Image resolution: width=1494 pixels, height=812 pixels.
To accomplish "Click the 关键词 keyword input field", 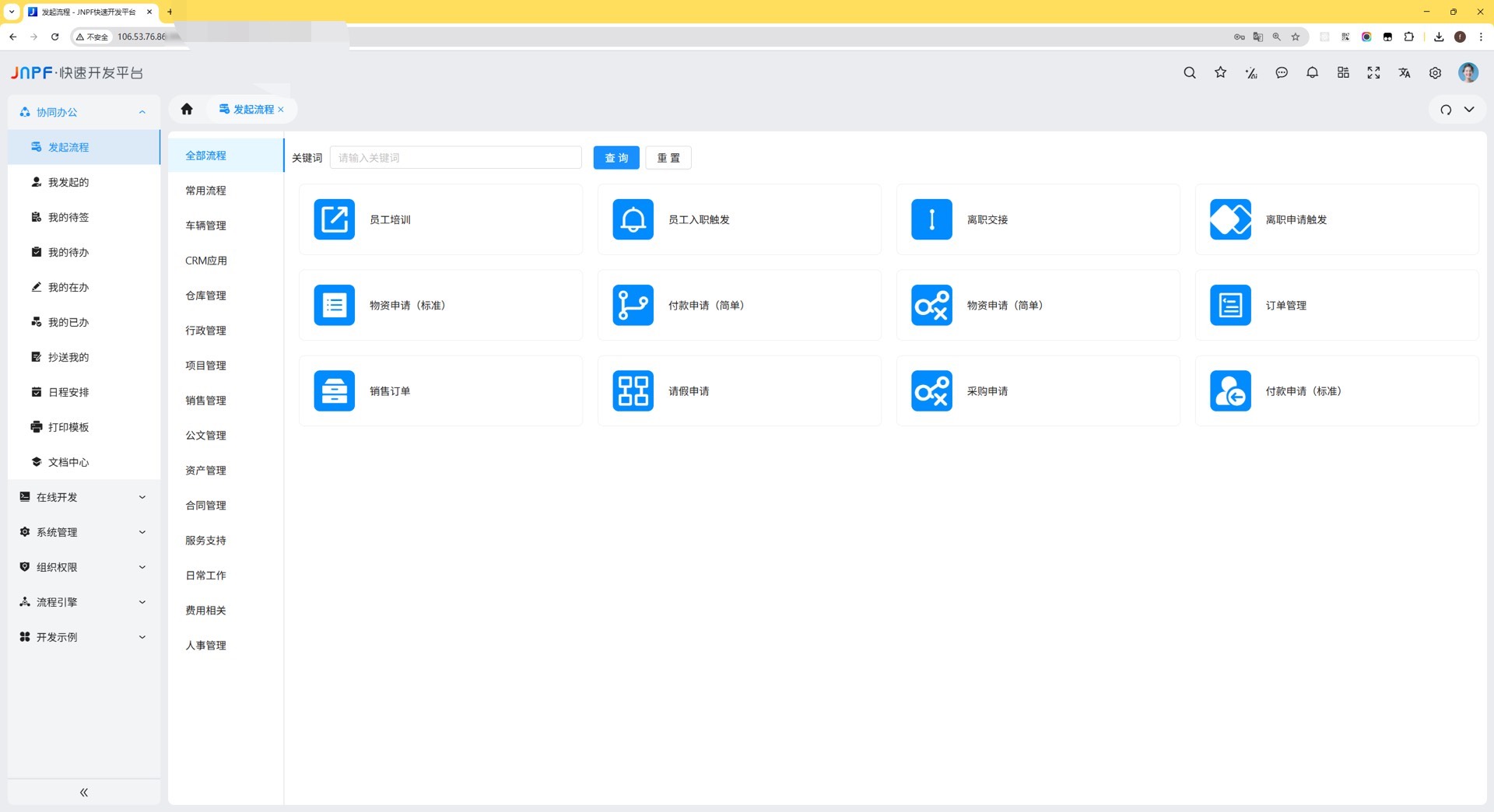I will pyautogui.click(x=455, y=158).
